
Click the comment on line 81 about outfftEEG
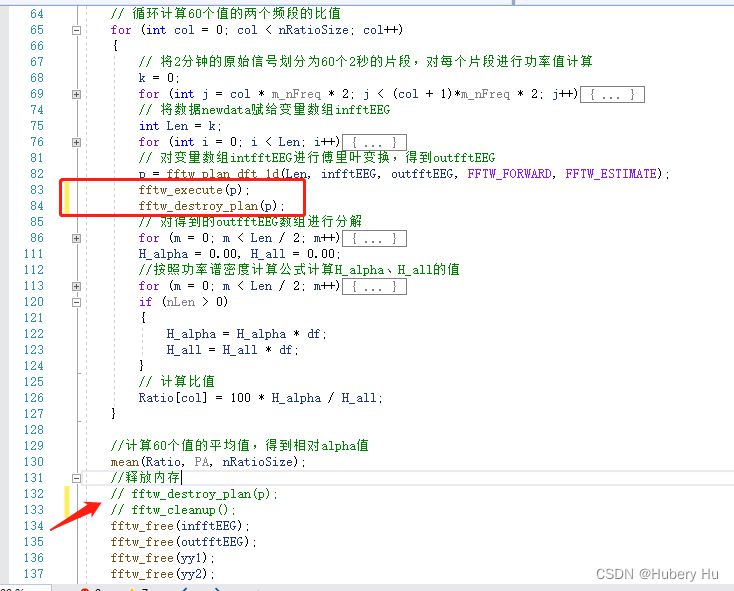coord(317,158)
